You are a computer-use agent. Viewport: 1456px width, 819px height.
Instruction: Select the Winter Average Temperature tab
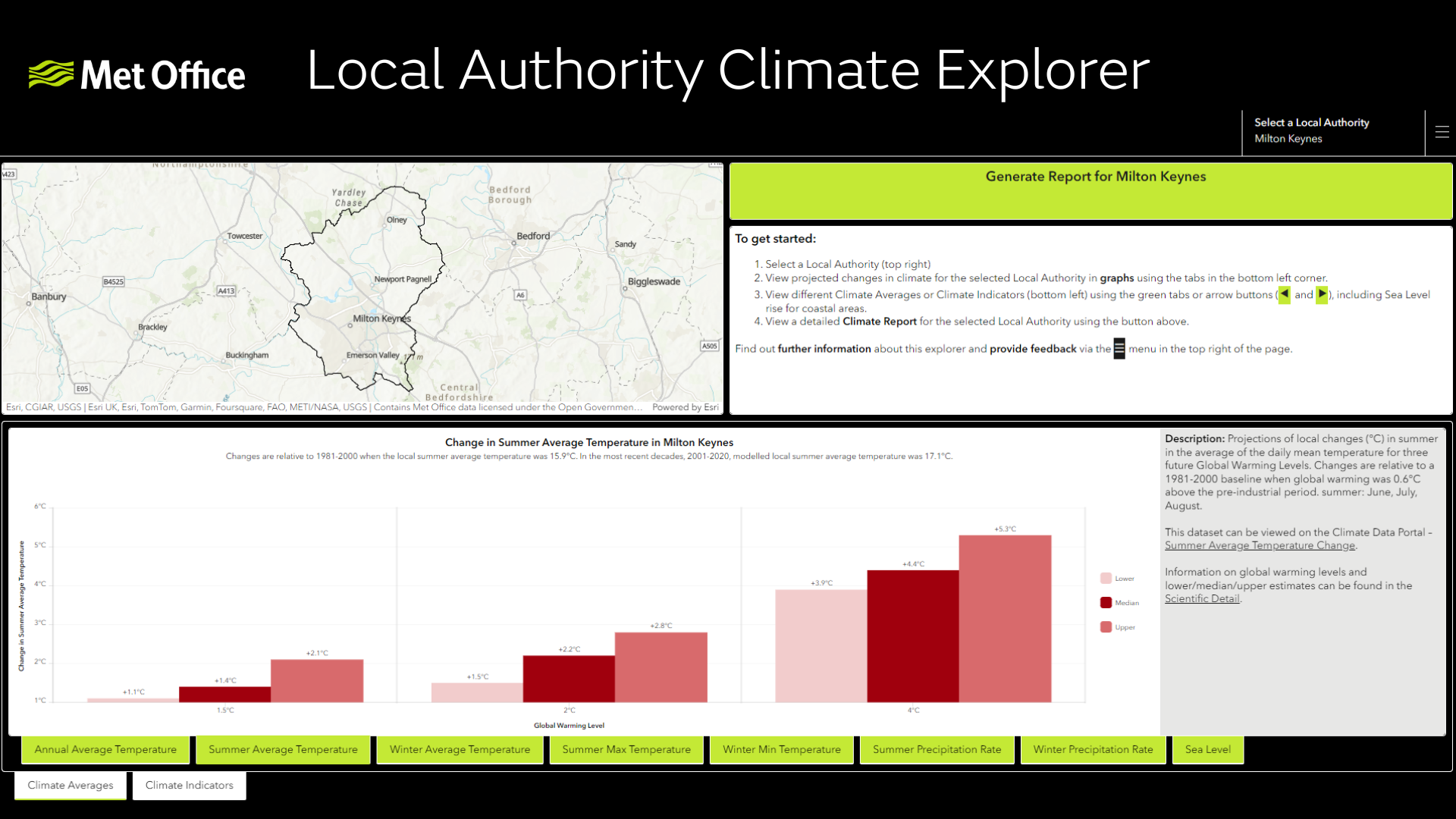coord(460,749)
